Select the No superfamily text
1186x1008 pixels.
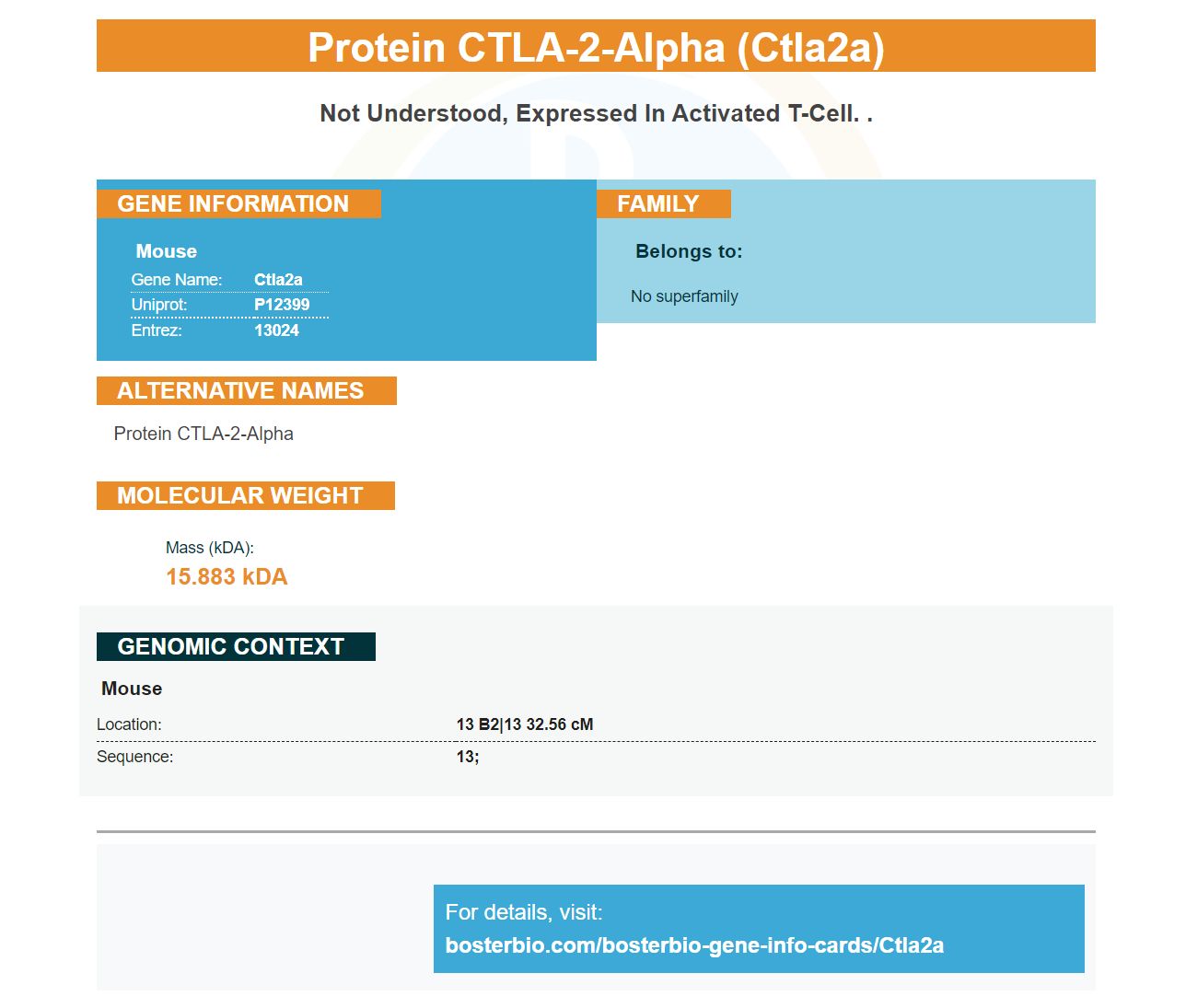click(684, 296)
